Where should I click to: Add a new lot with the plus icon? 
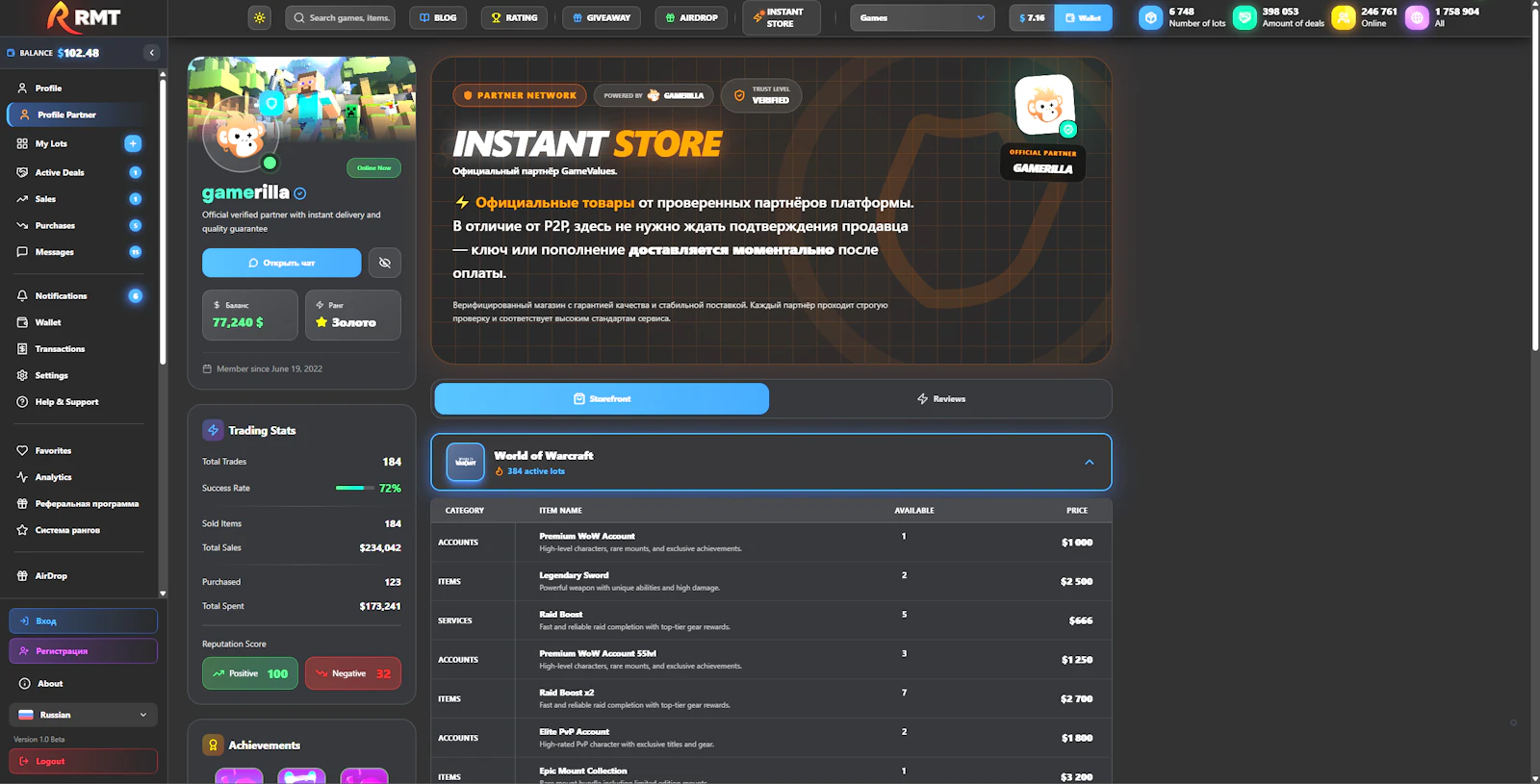coord(133,143)
